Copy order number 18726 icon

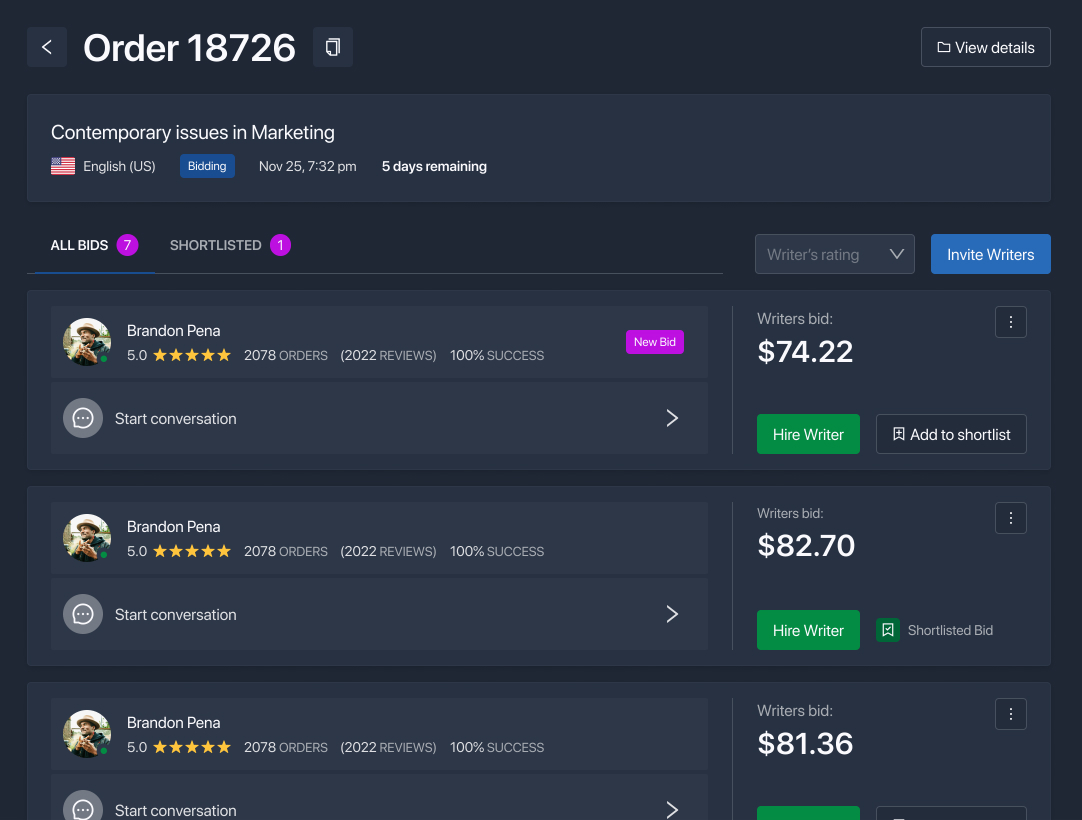[x=333, y=47]
